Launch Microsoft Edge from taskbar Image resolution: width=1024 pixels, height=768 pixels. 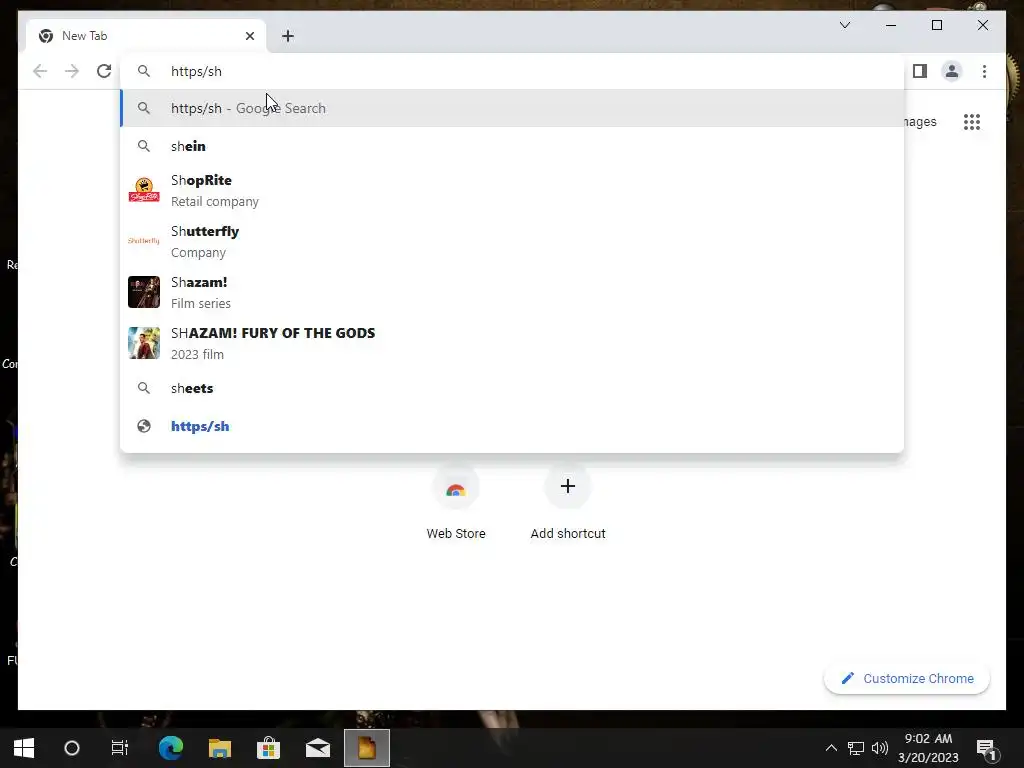pos(170,748)
